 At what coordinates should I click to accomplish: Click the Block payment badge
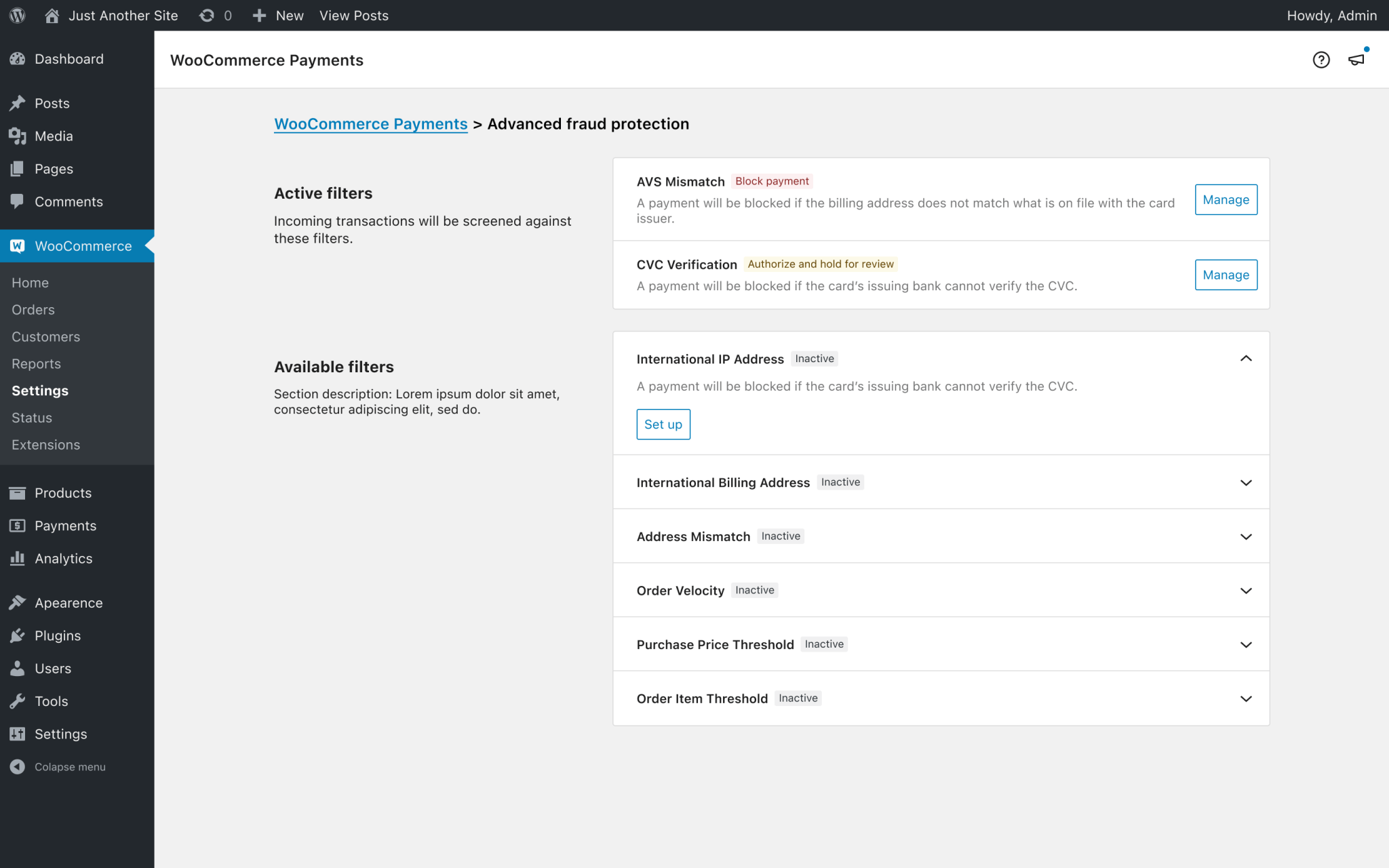[x=772, y=181]
